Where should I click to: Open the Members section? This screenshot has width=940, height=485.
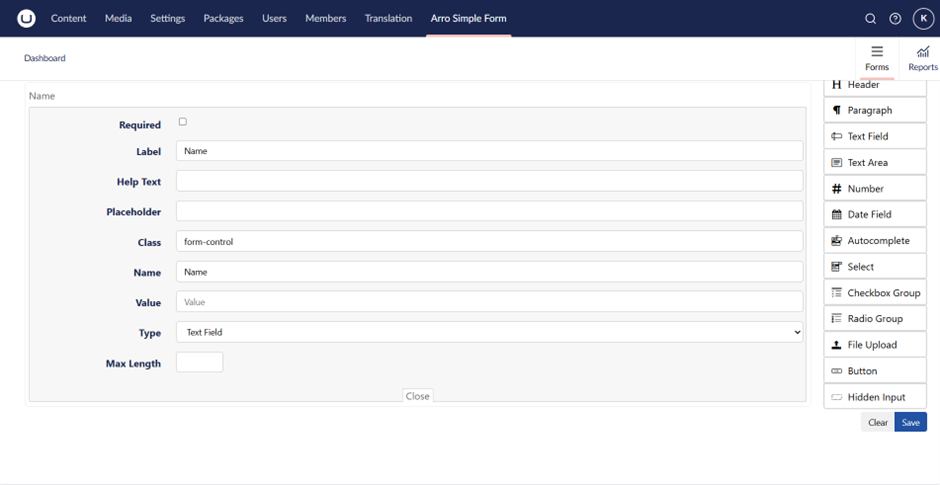click(x=325, y=18)
